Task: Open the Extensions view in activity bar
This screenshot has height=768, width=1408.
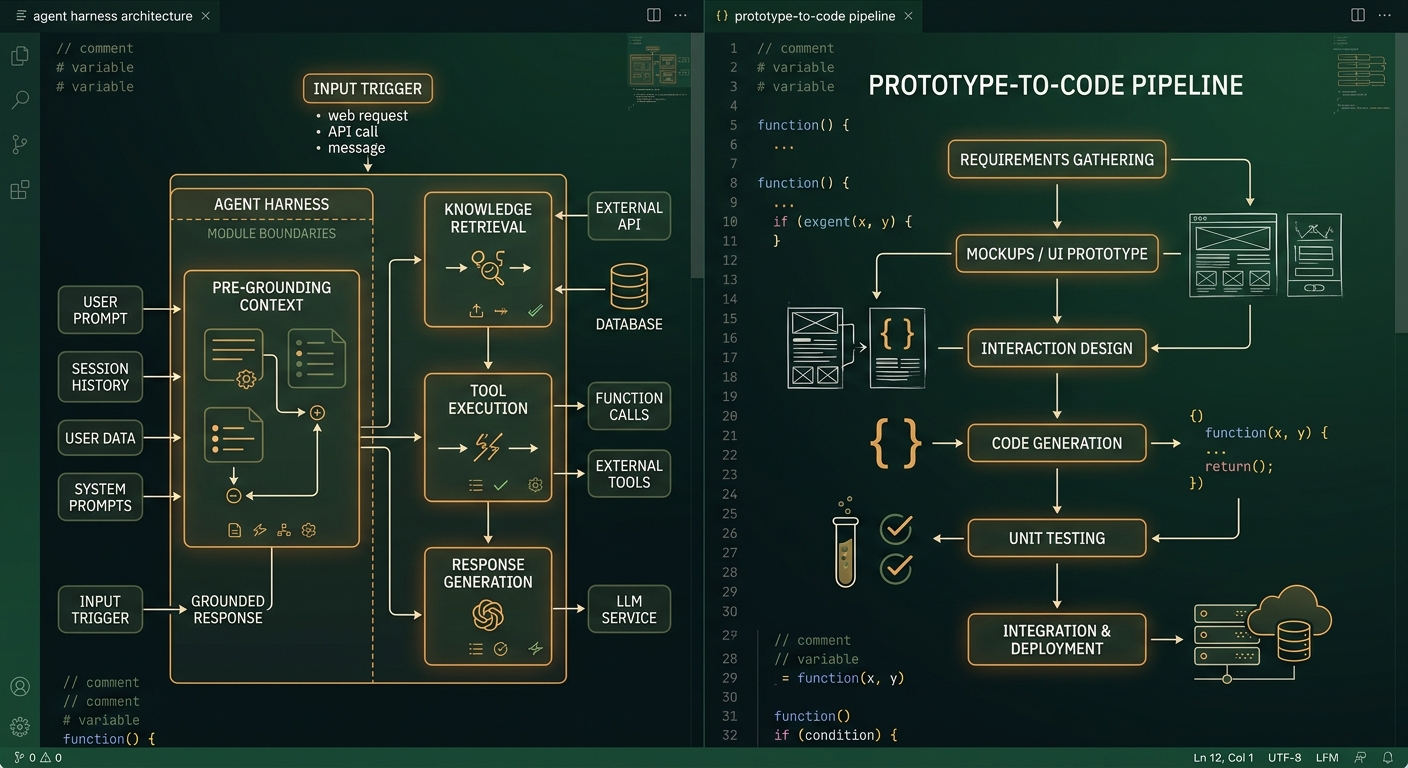Action: 19,190
